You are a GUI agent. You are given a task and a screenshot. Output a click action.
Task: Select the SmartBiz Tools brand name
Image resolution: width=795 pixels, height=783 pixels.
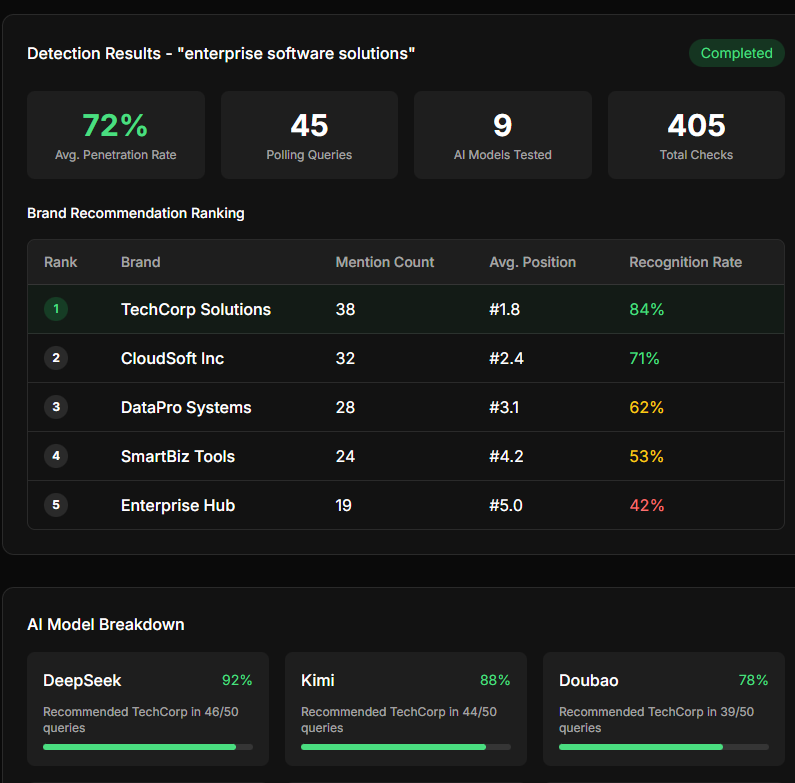coord(178,456)
